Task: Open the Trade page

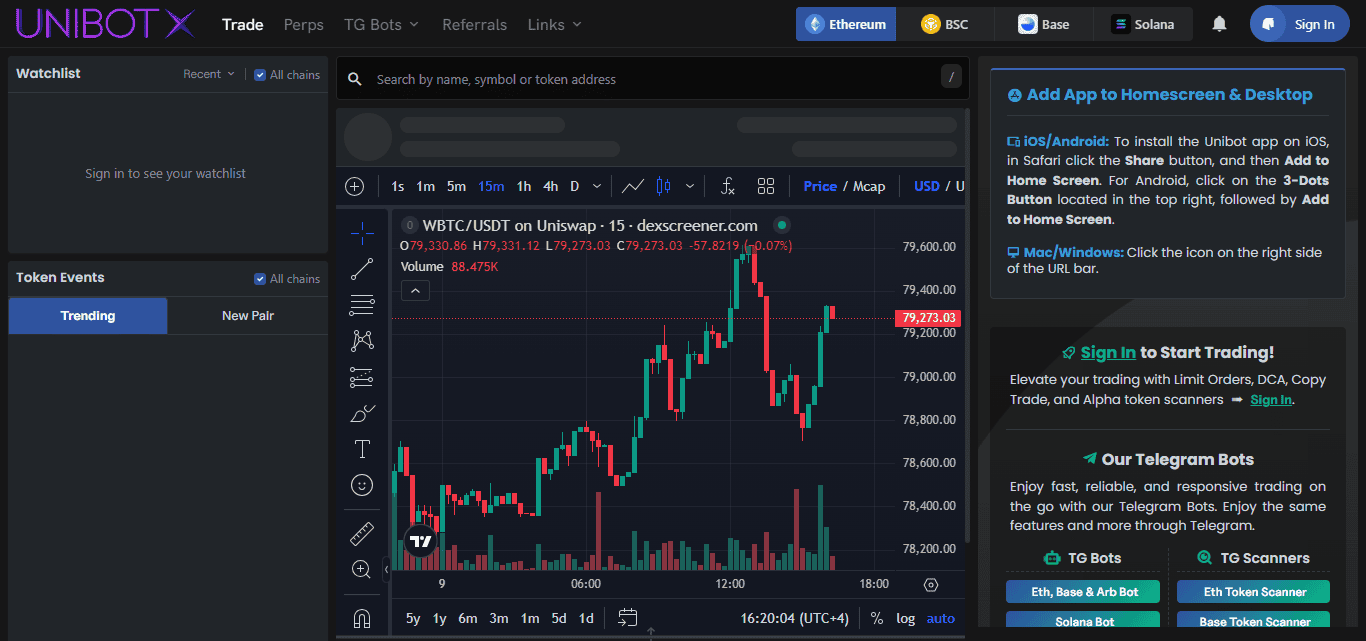Action: click(x=243, y=24)
